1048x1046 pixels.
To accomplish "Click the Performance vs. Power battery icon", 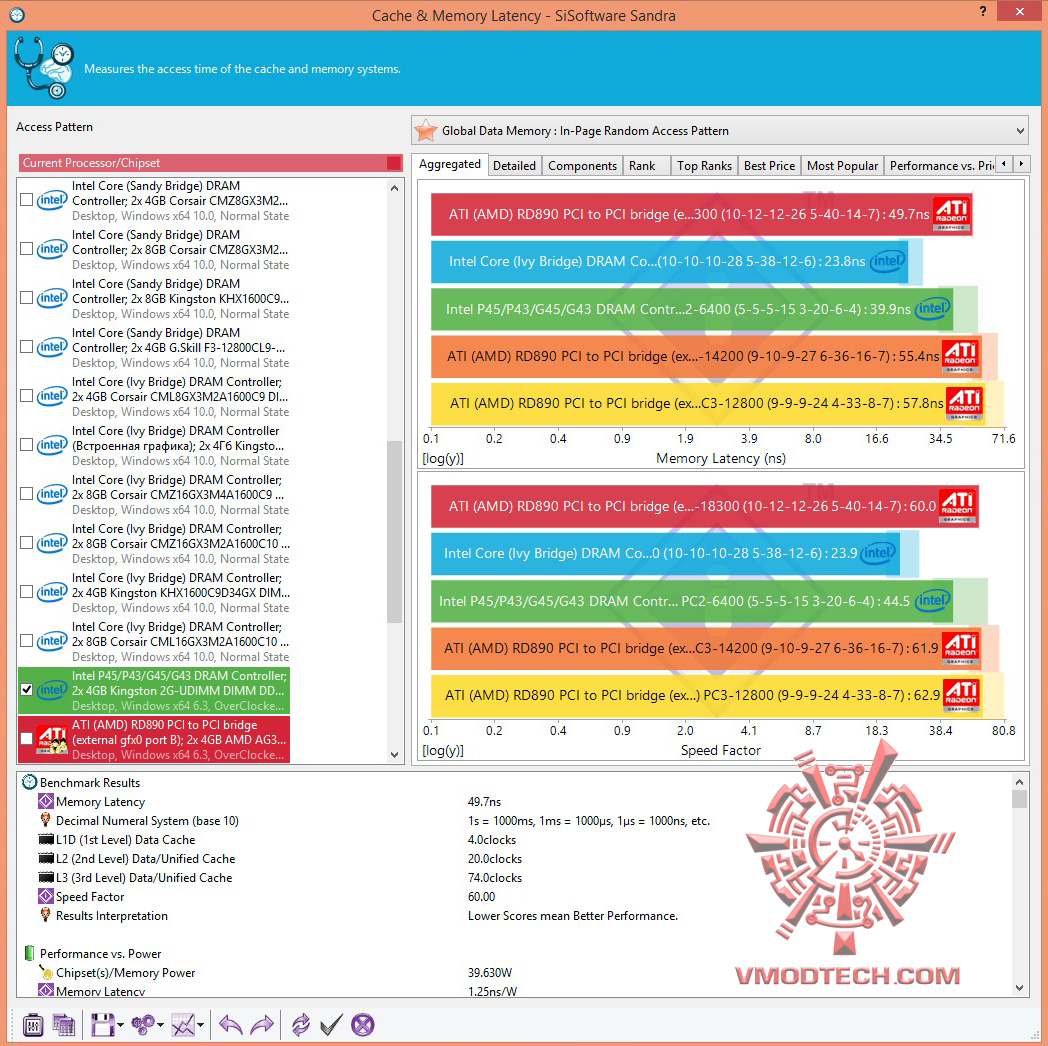I will click(29, 953).
